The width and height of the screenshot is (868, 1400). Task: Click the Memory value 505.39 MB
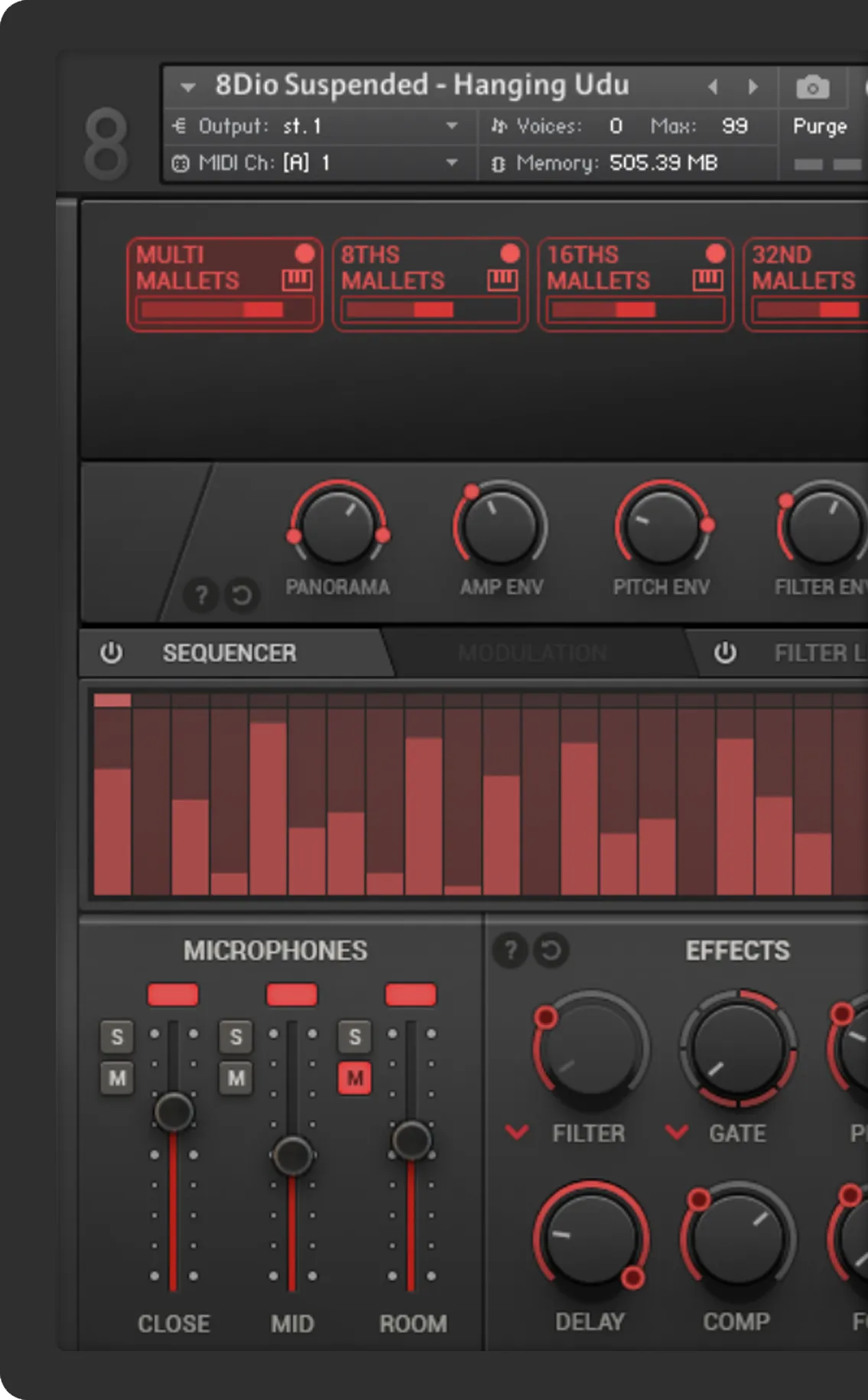pos(664,163)
